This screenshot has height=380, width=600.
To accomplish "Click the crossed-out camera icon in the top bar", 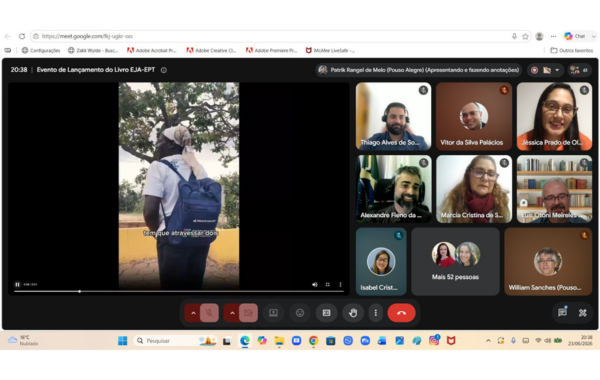I will coord(547,70).
